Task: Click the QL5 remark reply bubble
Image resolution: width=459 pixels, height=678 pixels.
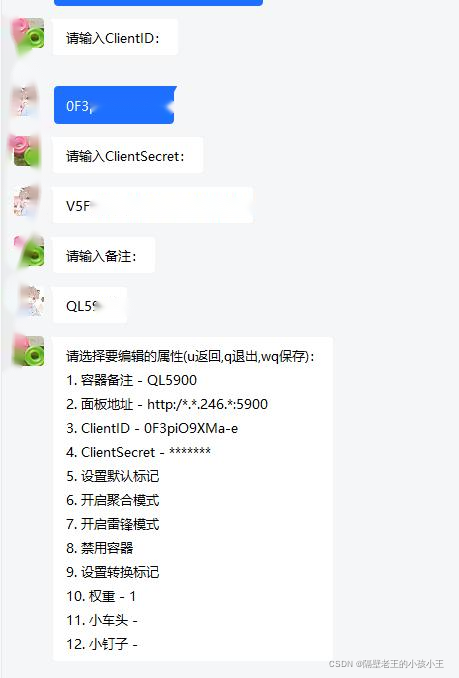Action: coord(90,305)
